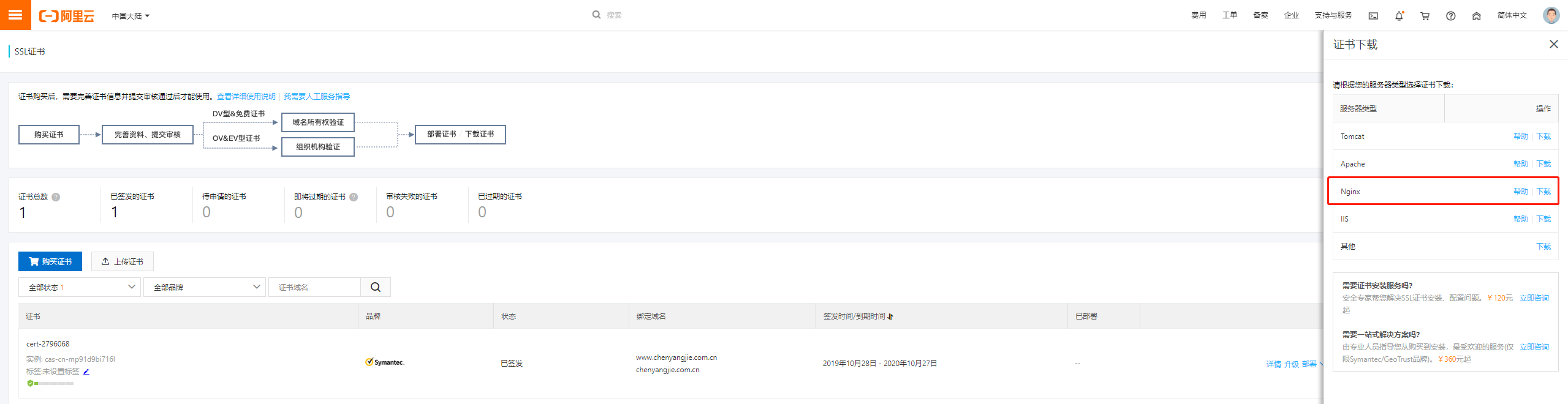Open the 备案 menu

[x=1260, y=15]
